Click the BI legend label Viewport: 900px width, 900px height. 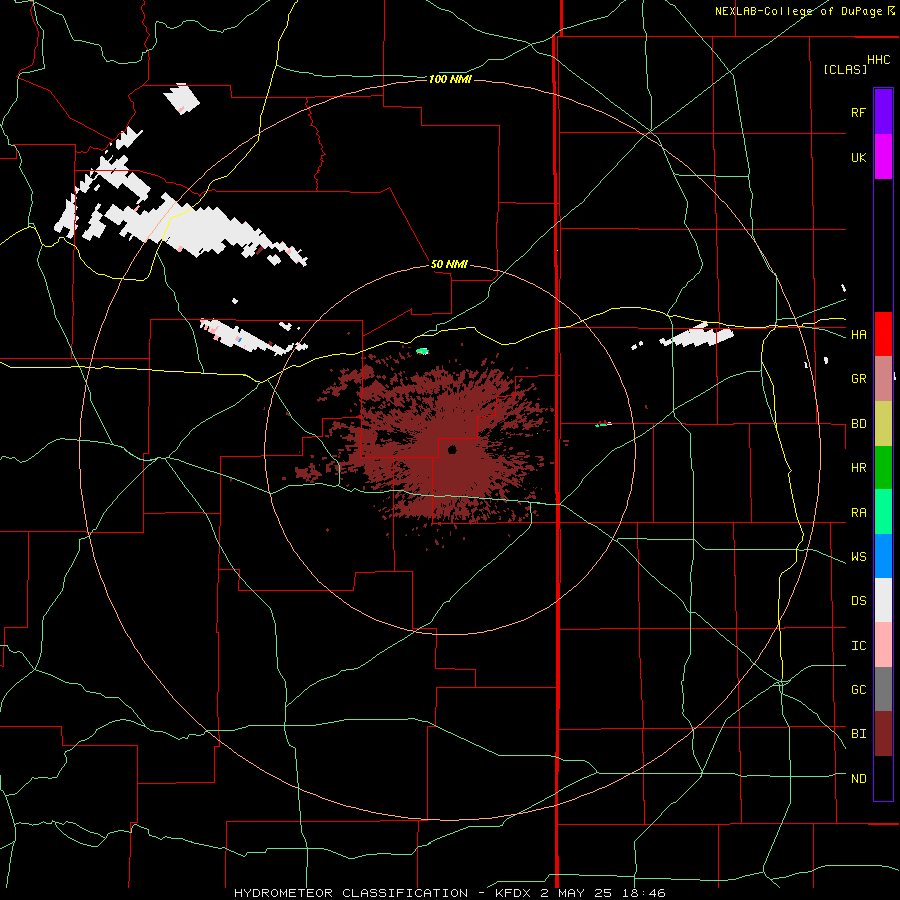(859, 734)
